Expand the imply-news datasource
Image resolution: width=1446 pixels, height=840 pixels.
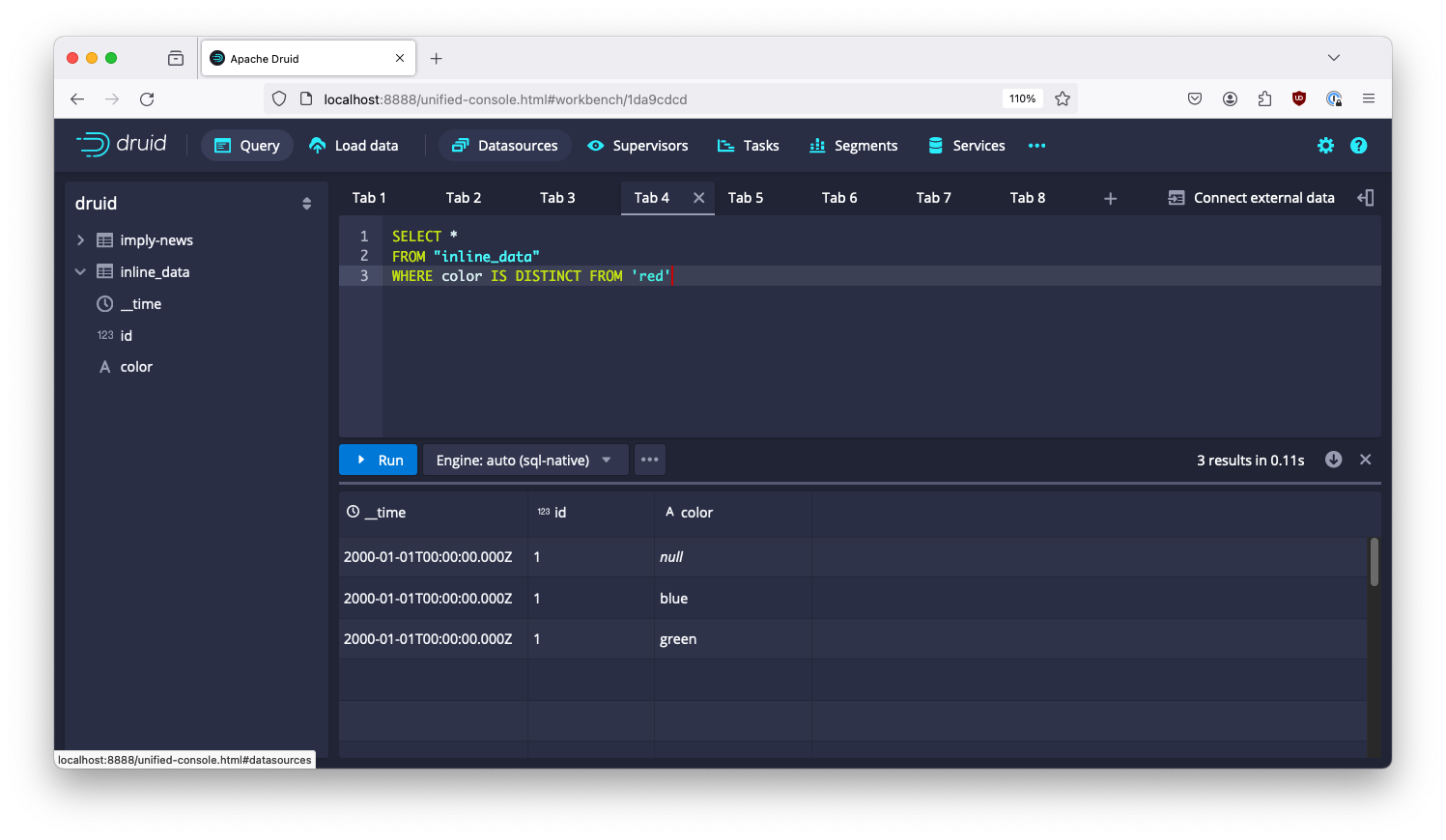(80, 239)
